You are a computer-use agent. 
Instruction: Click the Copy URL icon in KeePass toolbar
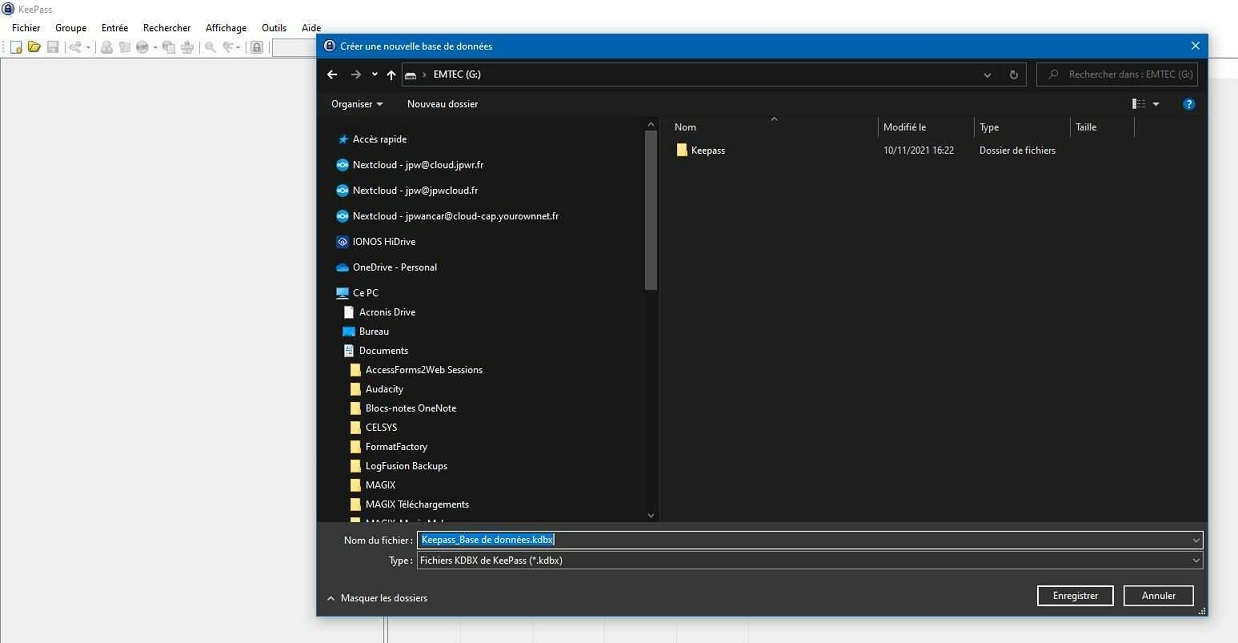[169, 47]
